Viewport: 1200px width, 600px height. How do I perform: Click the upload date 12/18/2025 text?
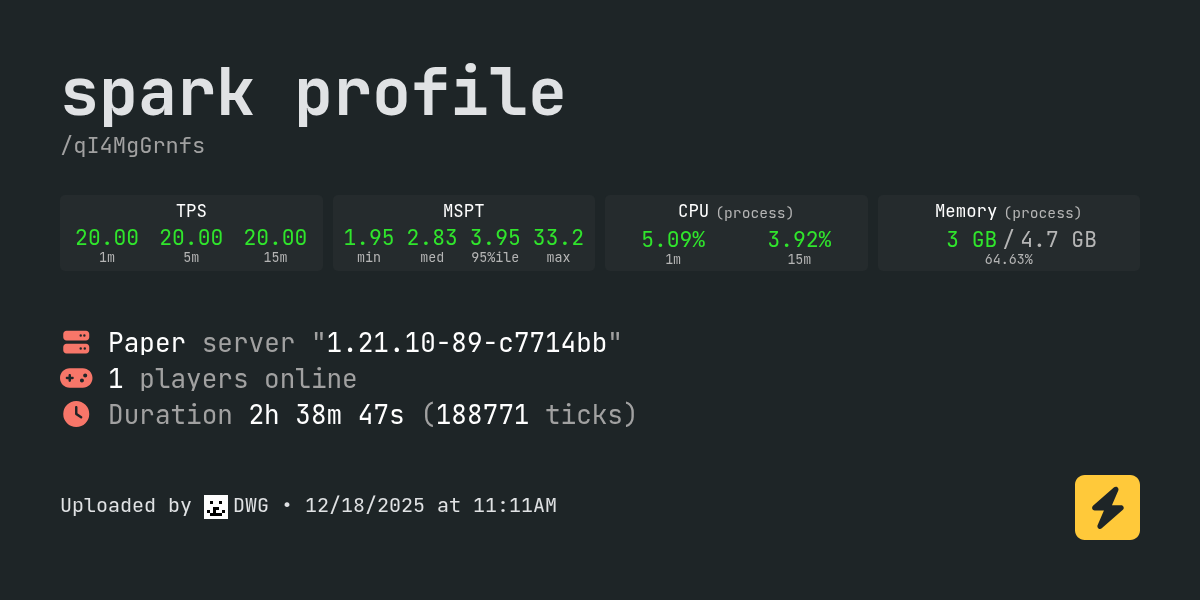pos(365,506)
